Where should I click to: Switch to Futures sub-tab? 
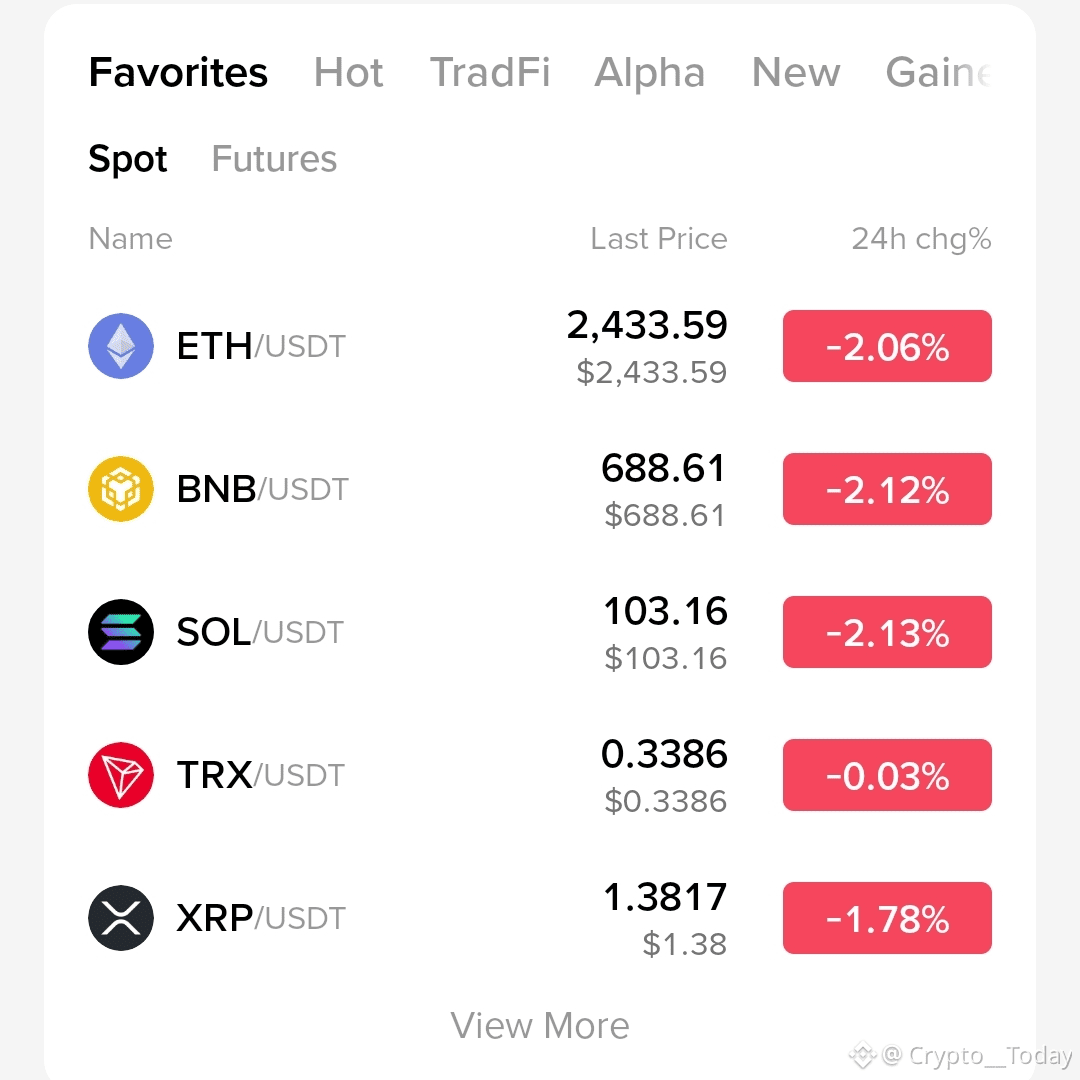click(274, 159)
